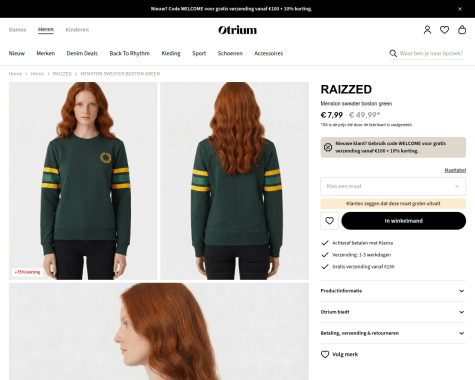
Task: Click Achteraf betalen met Klarna text
Action: 362,243
